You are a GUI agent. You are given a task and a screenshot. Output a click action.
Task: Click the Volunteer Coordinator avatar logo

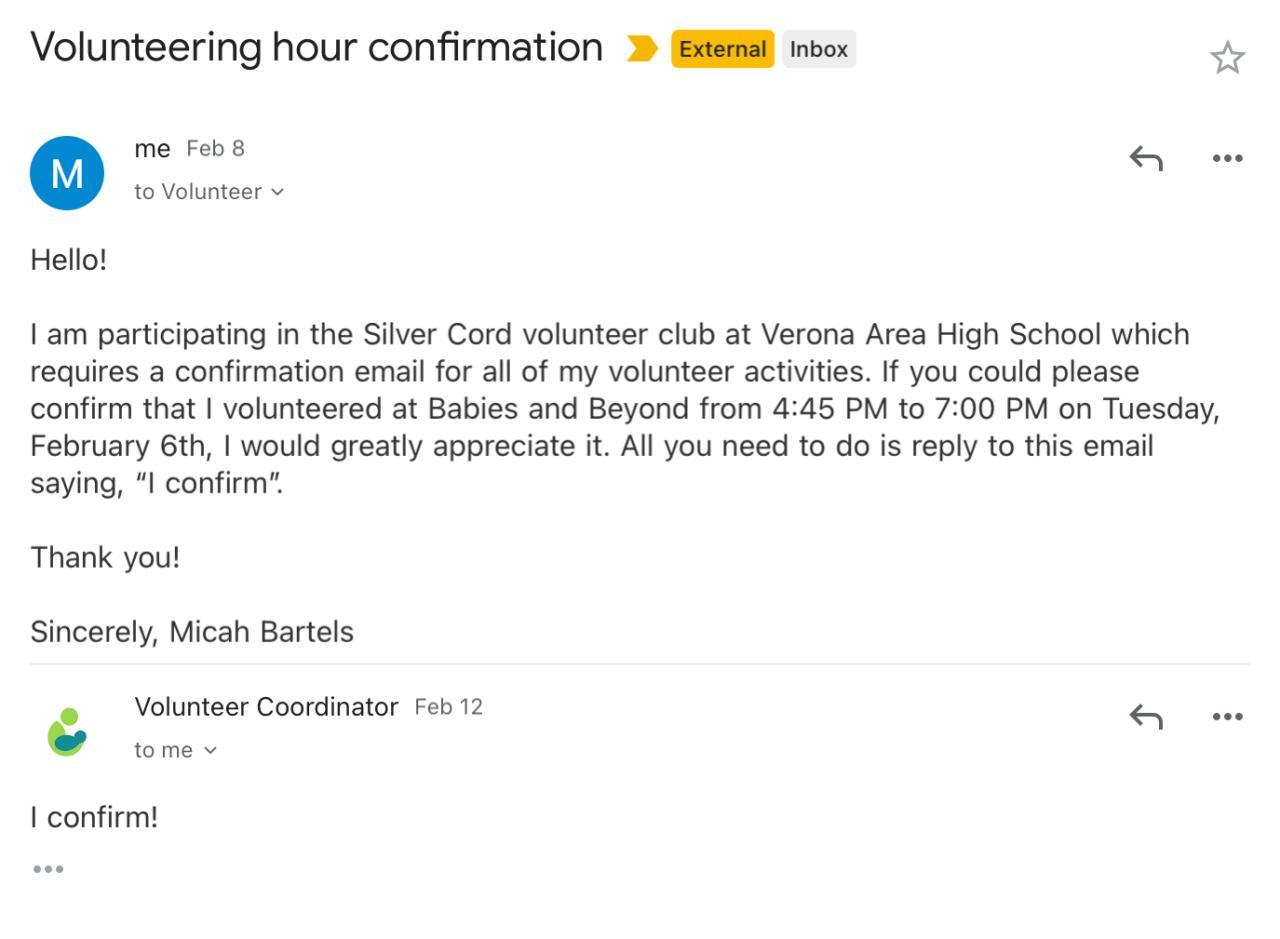click(67, 731)
